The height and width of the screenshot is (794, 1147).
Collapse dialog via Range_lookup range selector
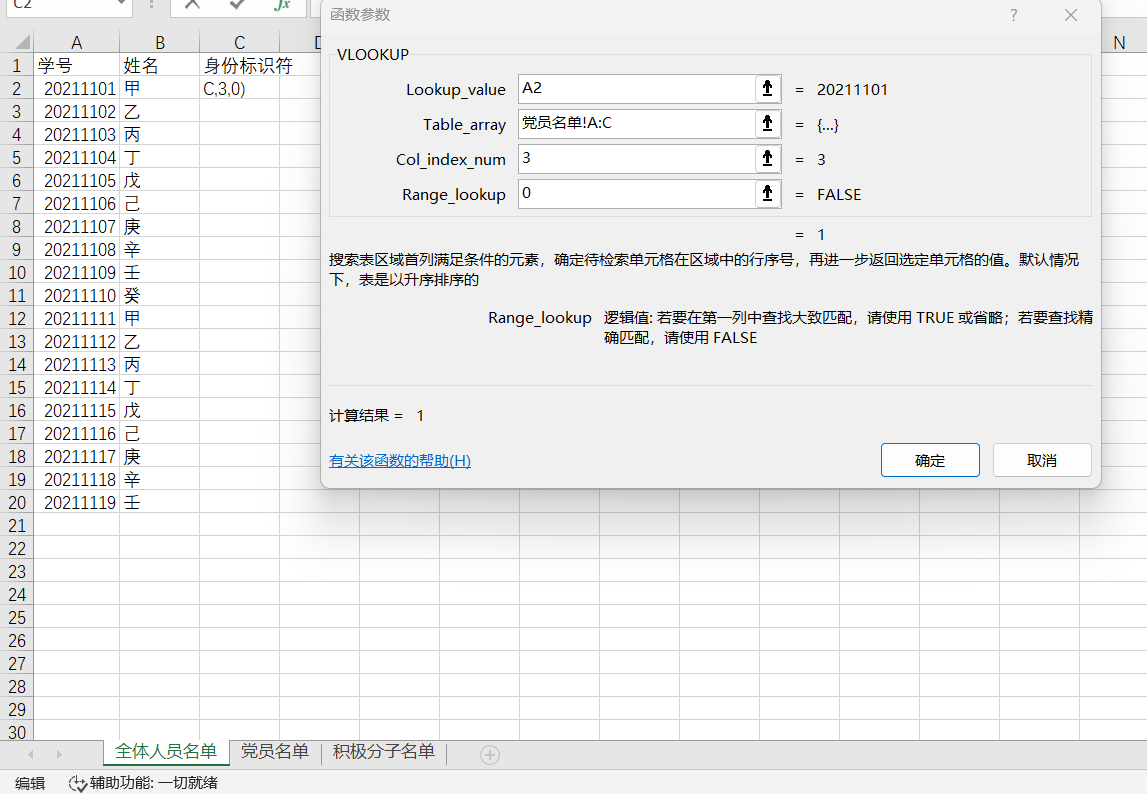(x=767, y=194)
